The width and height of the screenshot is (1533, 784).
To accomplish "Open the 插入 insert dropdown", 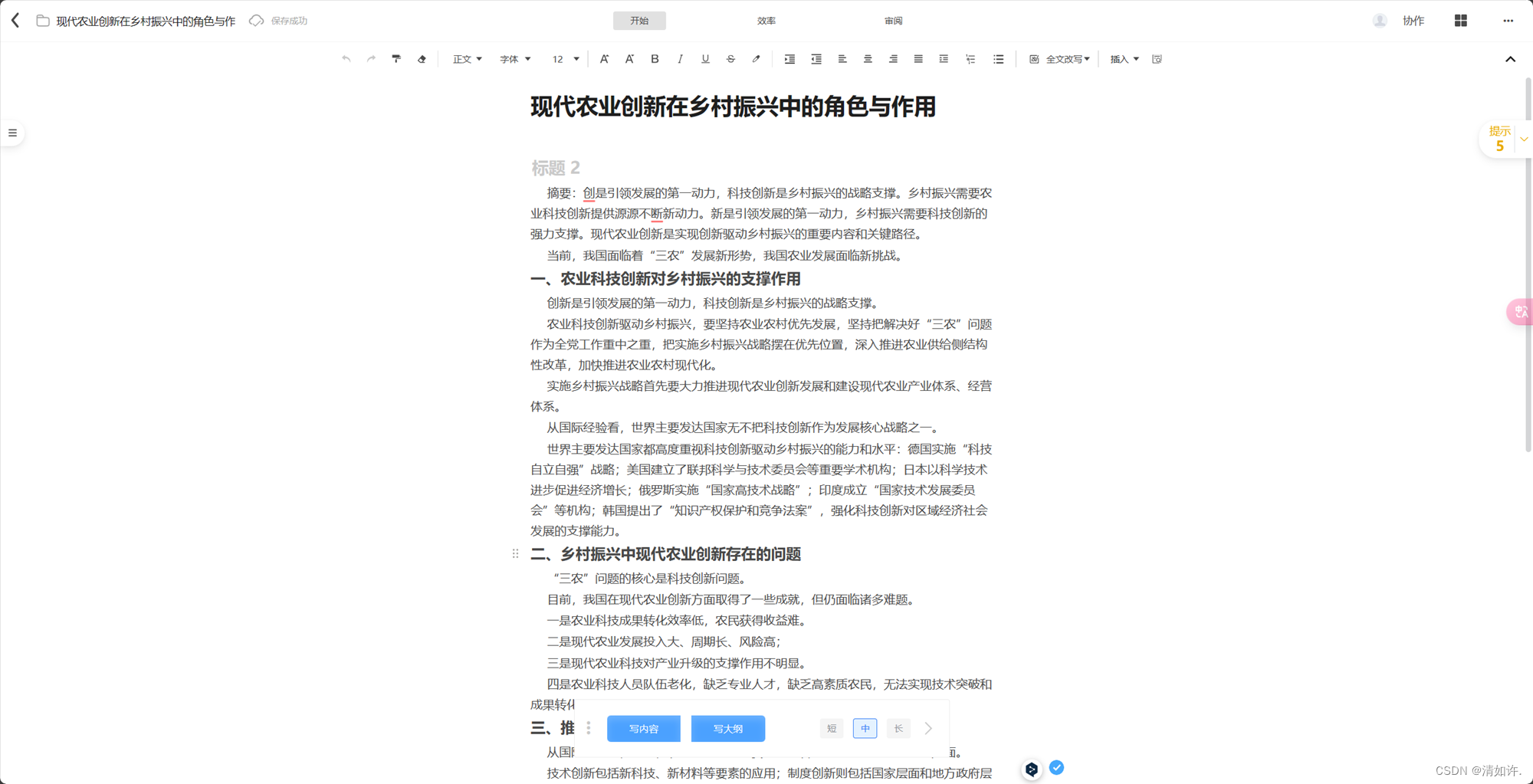I will point(1124,59).
